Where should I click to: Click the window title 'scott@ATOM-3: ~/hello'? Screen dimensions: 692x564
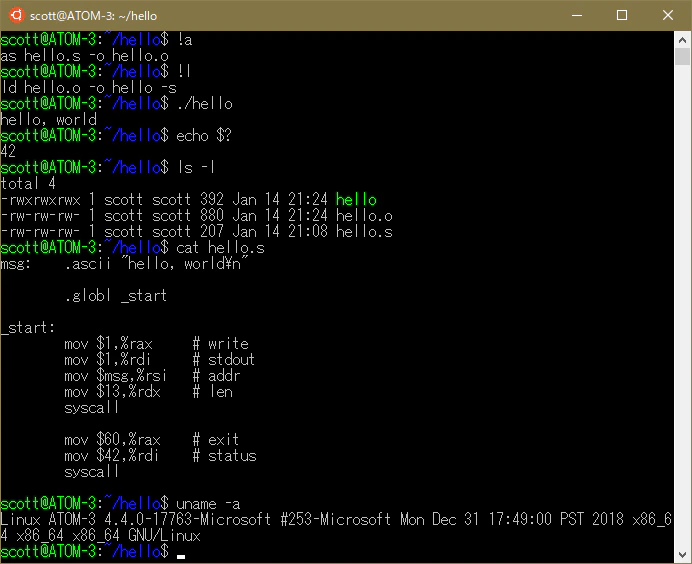tap(93, 16)
